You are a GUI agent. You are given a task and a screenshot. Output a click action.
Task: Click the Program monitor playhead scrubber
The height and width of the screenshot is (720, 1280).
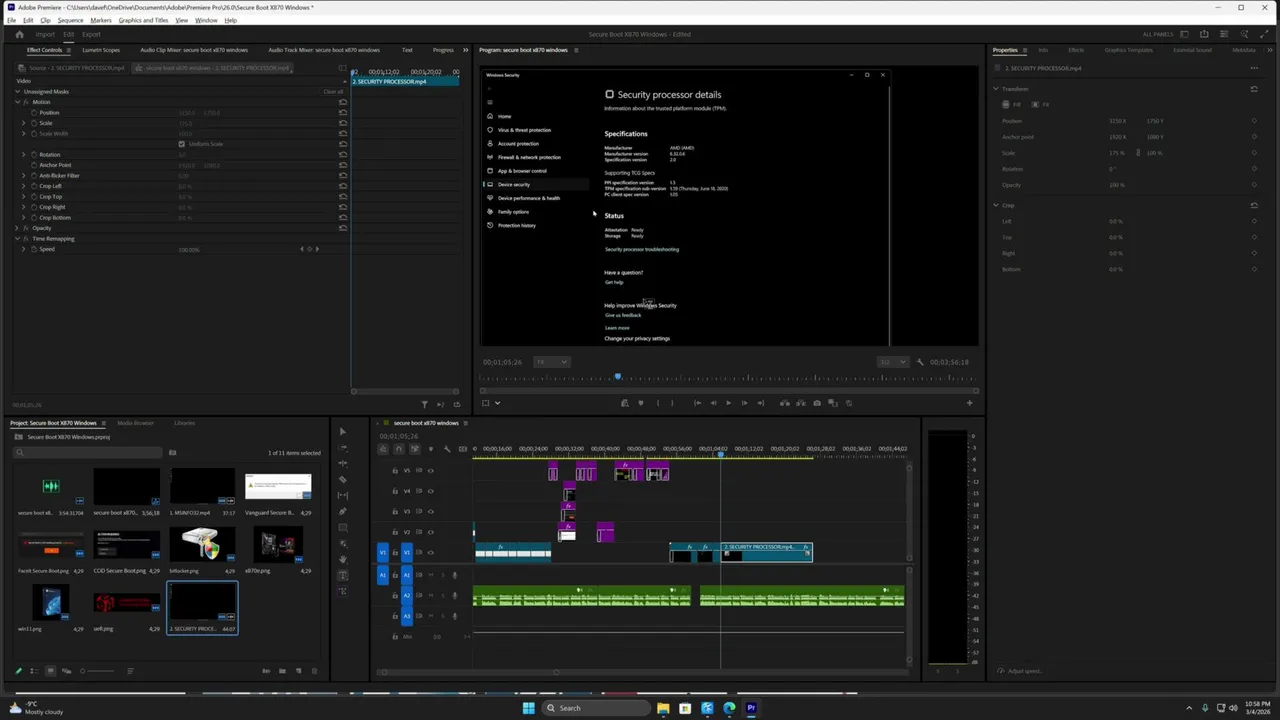[618, 377]
